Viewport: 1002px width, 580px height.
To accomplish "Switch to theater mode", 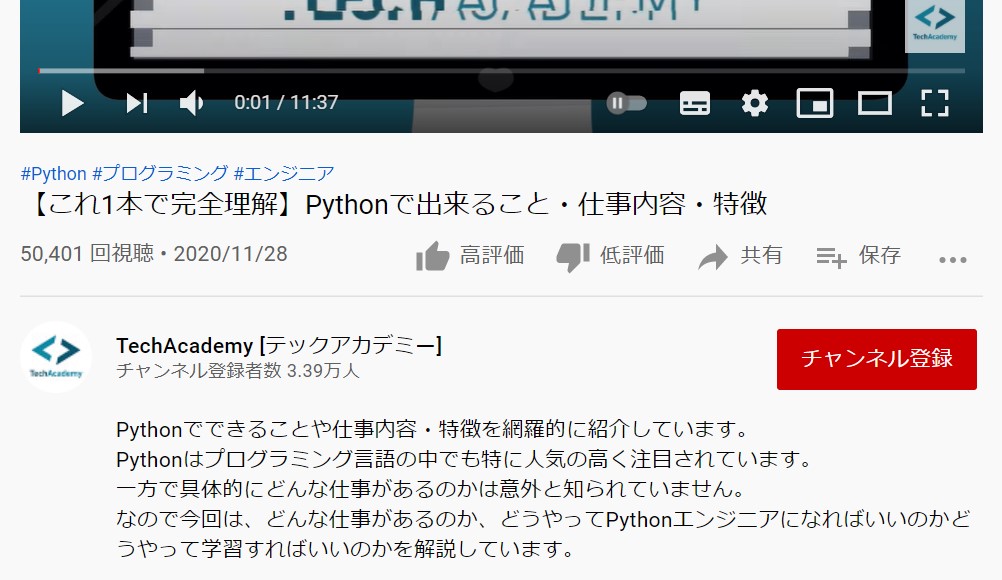I will 875,102.
